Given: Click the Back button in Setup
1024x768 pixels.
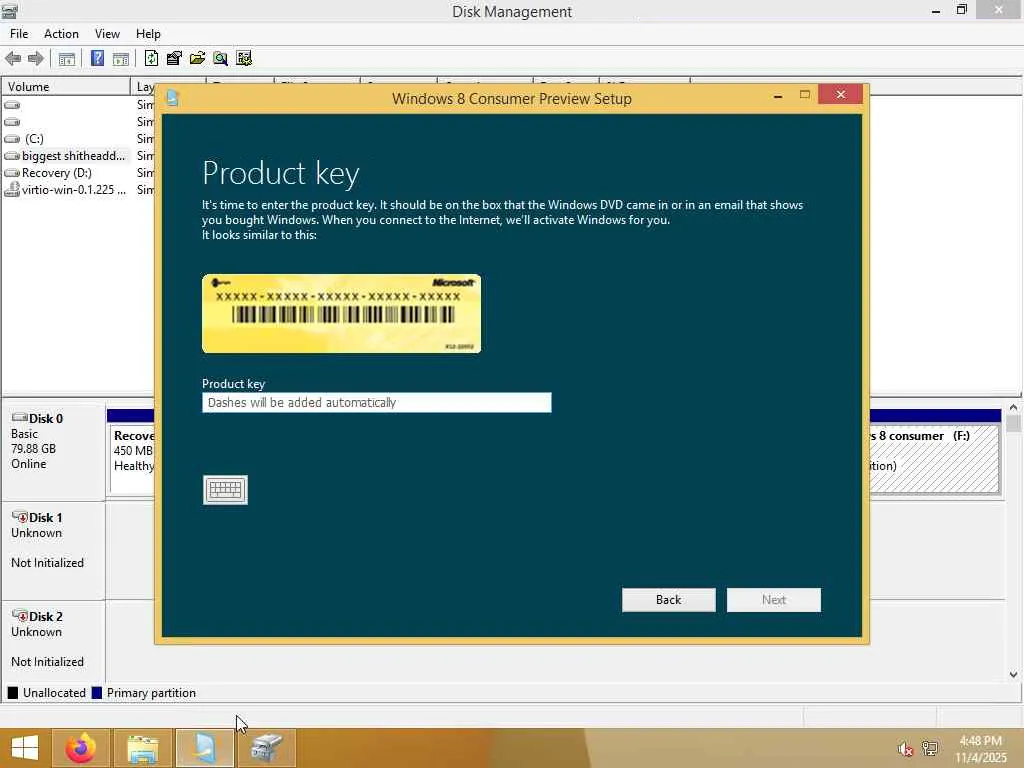Looking at the screenshot, I should click(669, 600).
